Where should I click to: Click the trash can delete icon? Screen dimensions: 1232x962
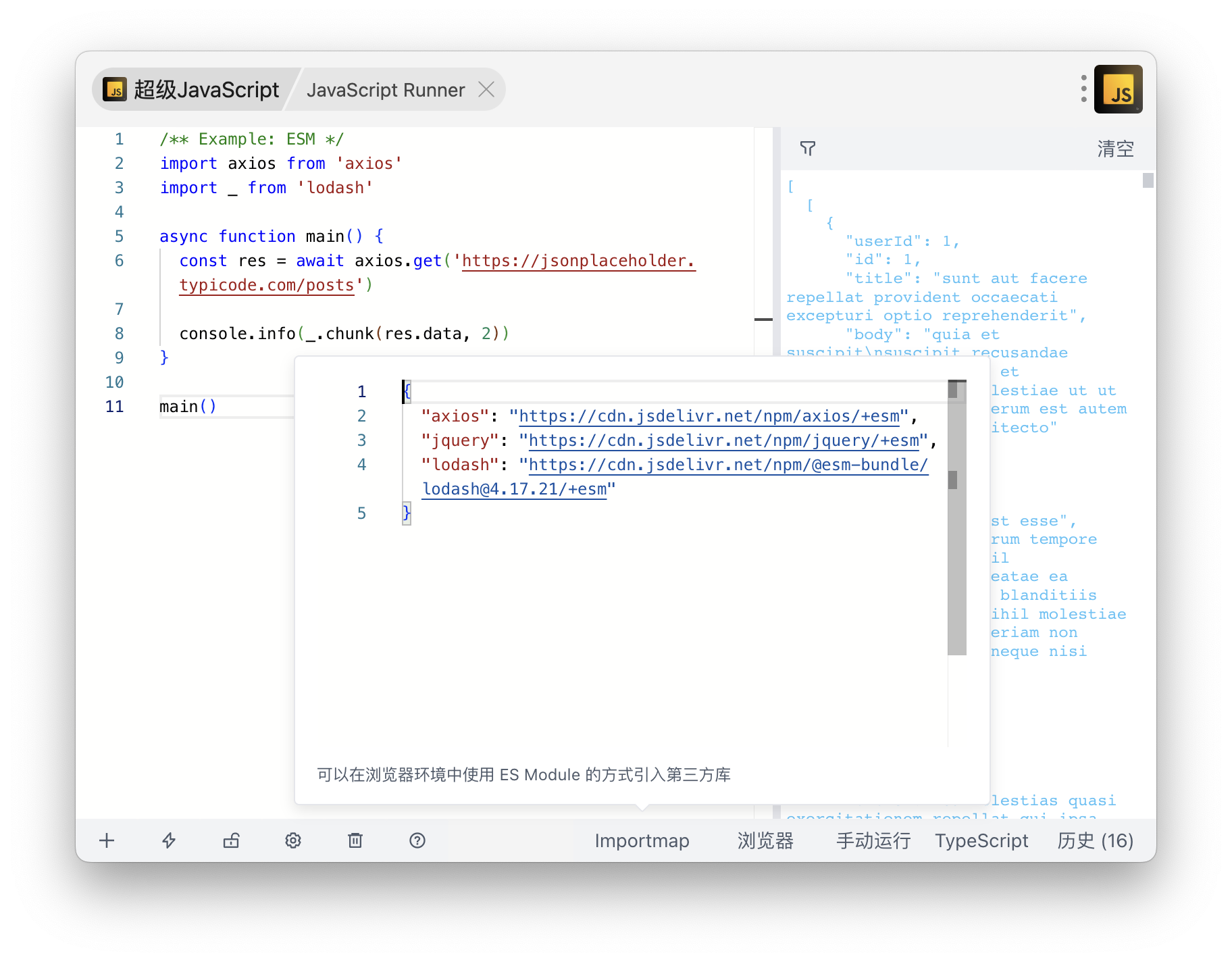(355, 840)
